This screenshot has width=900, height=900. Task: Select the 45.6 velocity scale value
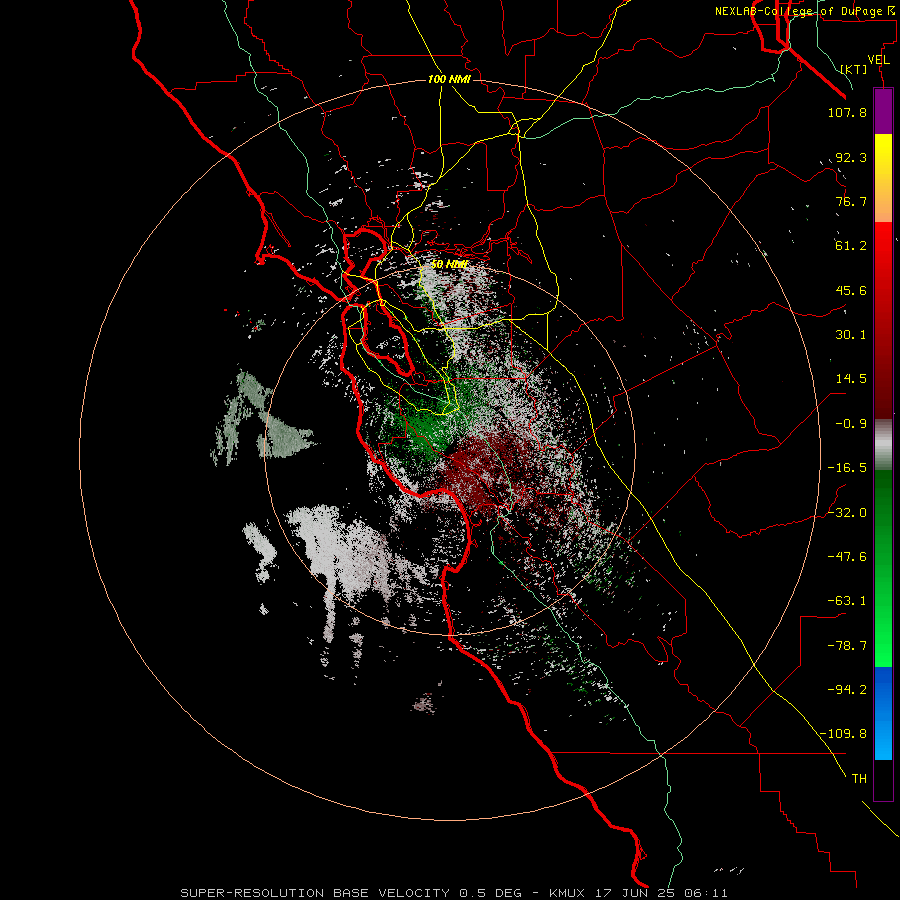[x=851, y=290]
